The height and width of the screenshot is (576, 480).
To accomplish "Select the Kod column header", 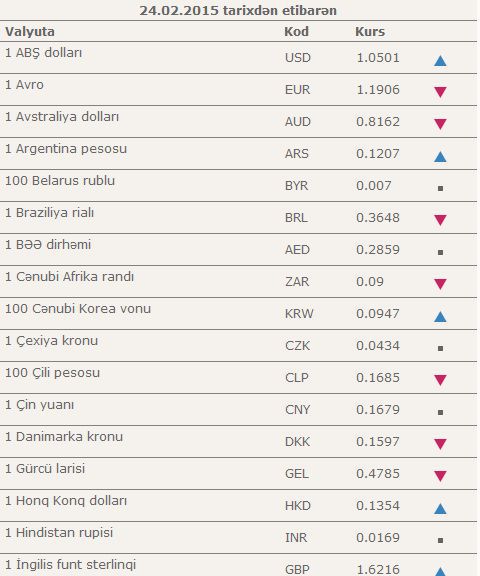I will pyautogui.click(x=296, y=32).
